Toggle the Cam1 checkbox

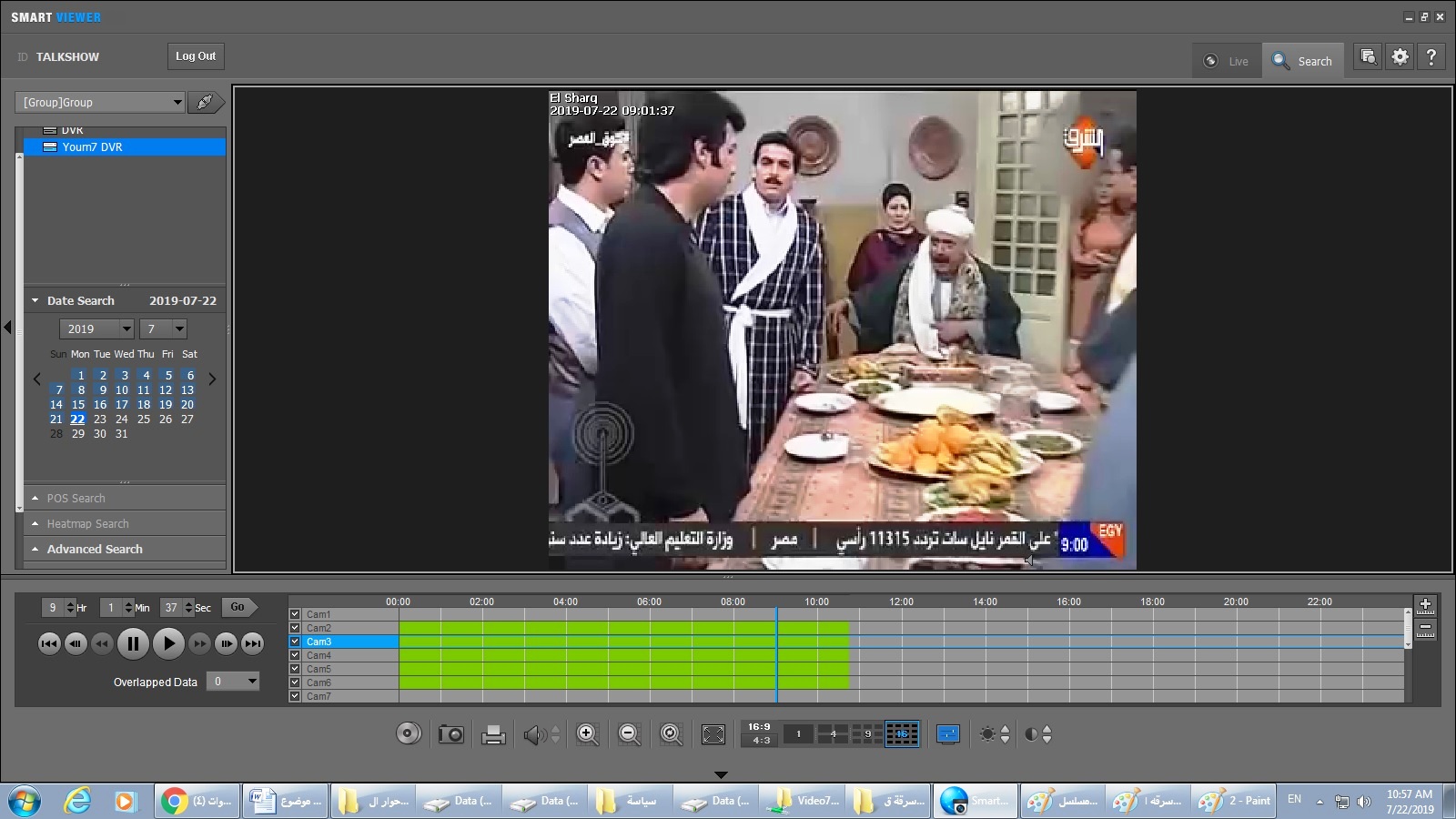click(x=295, y=614)
